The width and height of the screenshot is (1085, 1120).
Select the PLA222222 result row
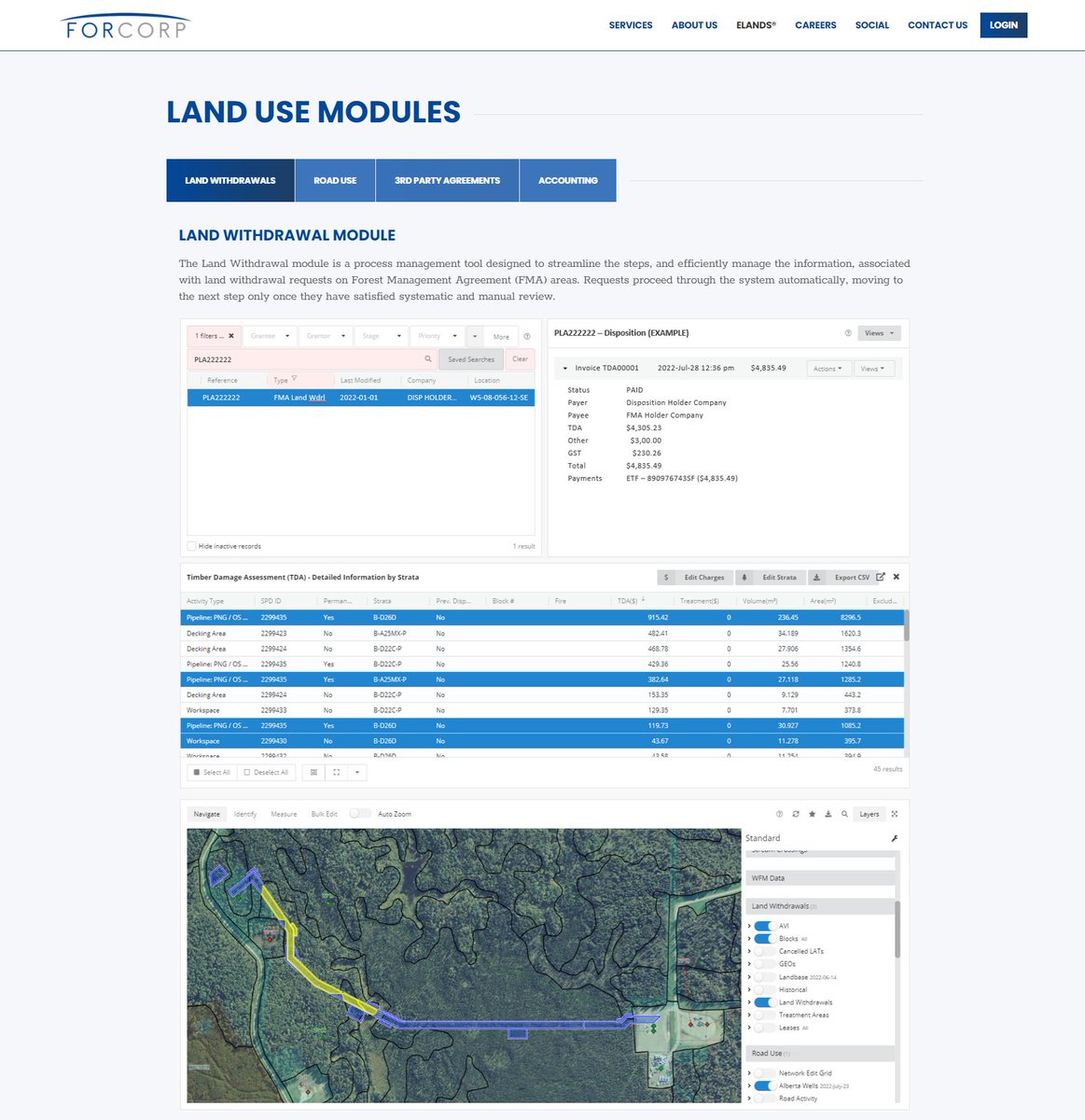(x=361, y=398)
